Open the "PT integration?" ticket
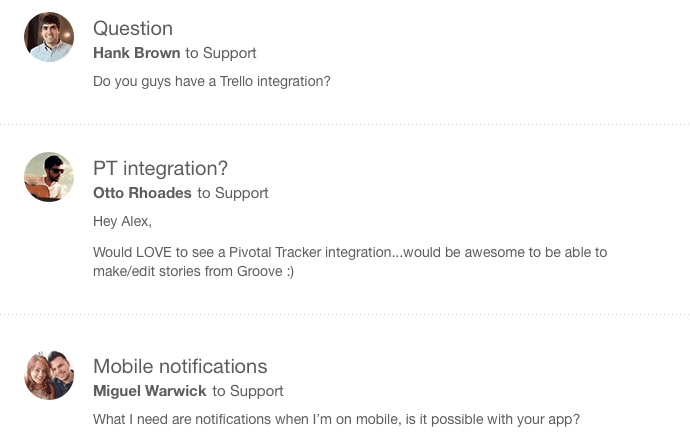The width and height of the screenshot is (690, 440). 160,169
